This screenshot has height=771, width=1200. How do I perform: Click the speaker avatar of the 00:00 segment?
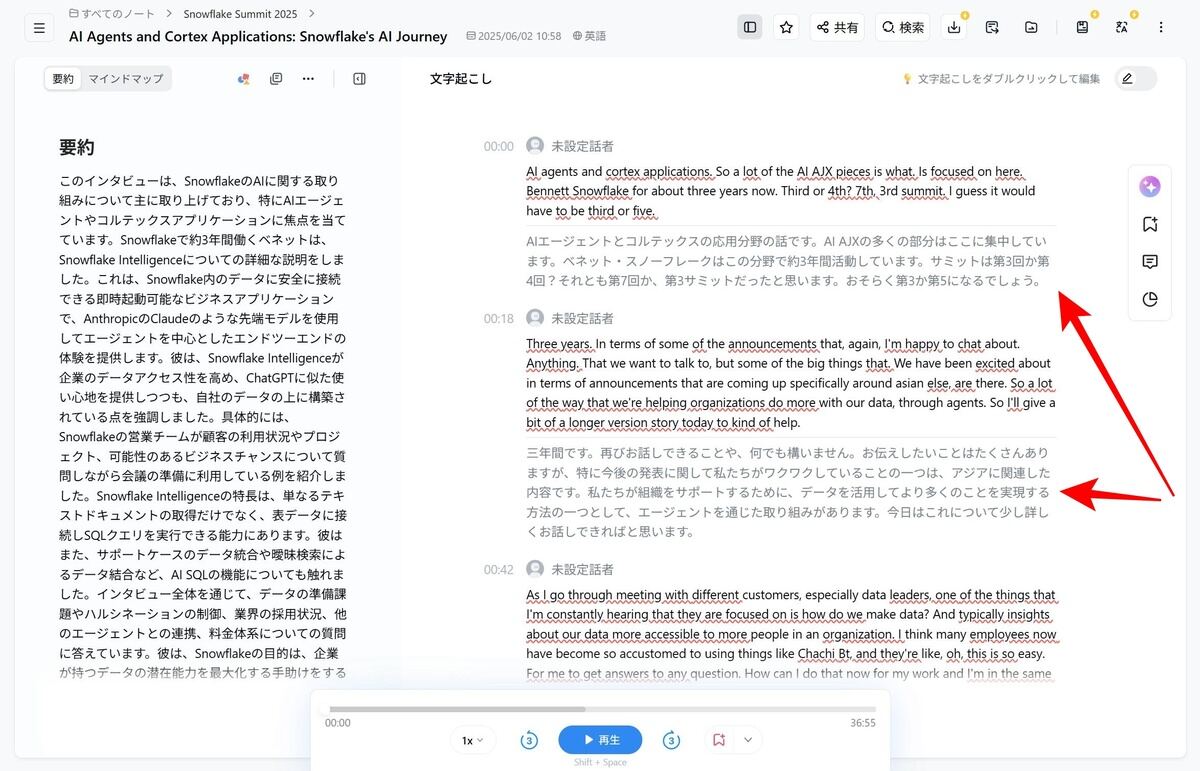tap(535, 146)
